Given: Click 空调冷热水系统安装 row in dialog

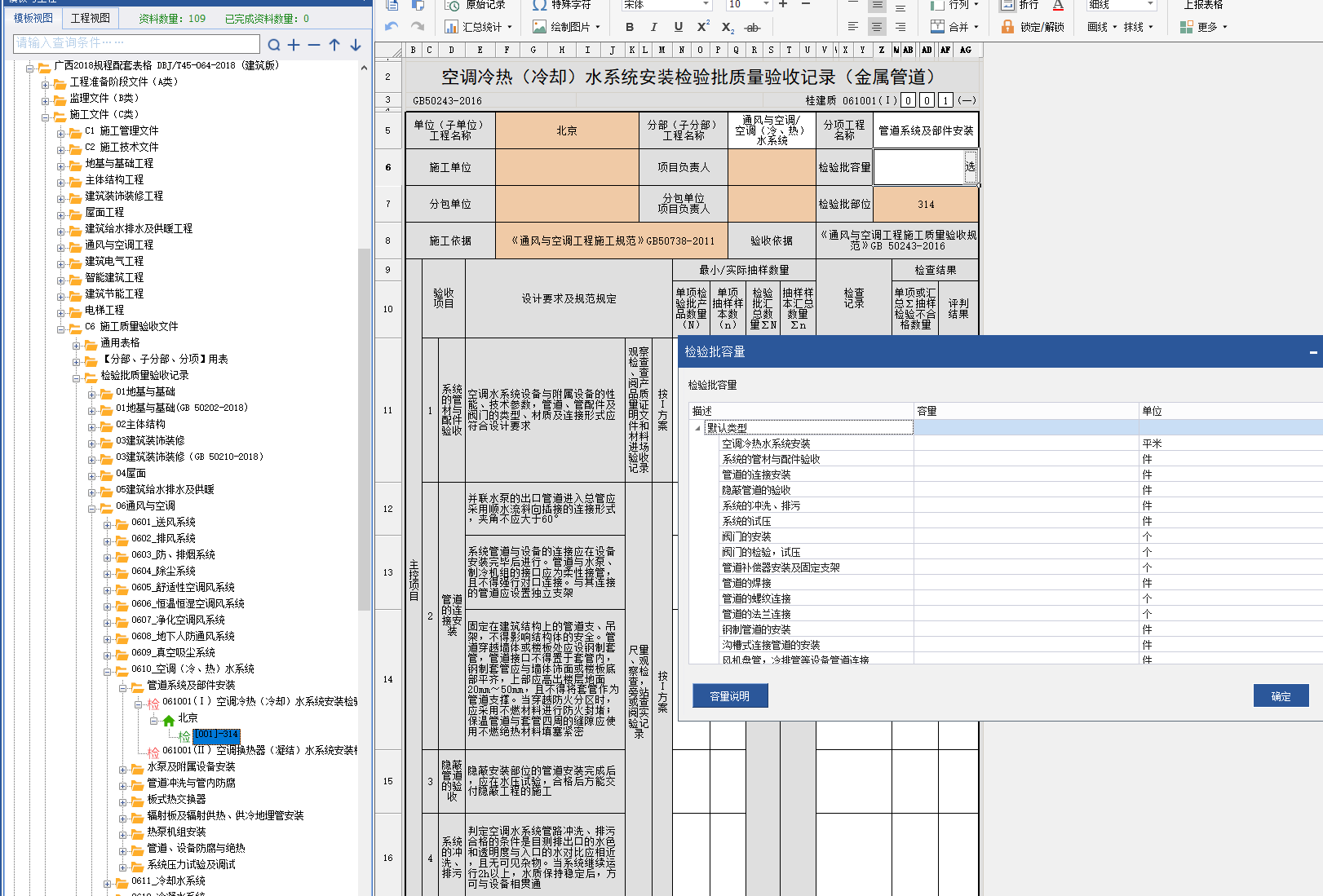Looking at the screenshot, I should point(1006,444).
